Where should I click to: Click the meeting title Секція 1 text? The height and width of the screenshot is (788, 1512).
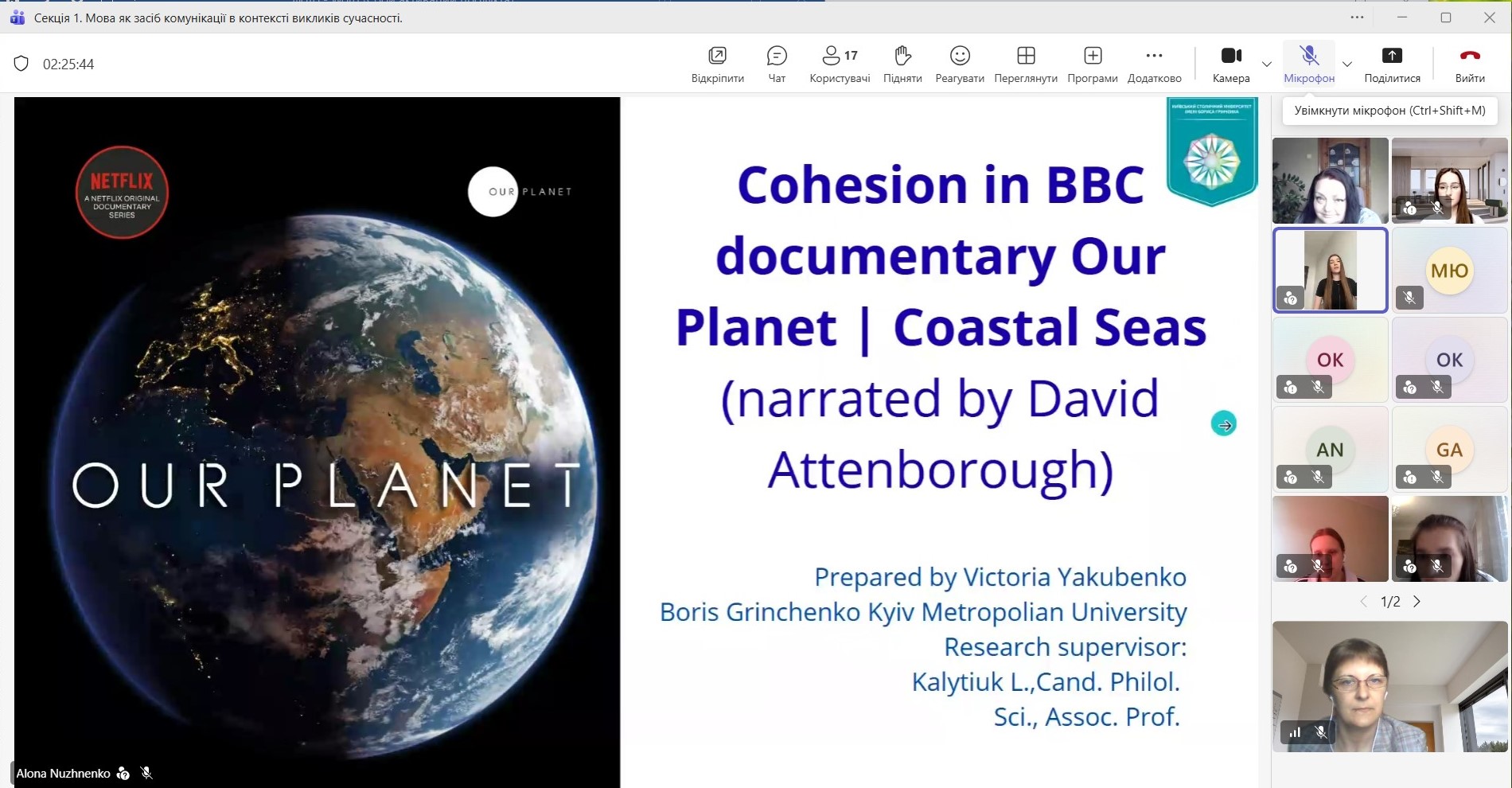[218, 18]
